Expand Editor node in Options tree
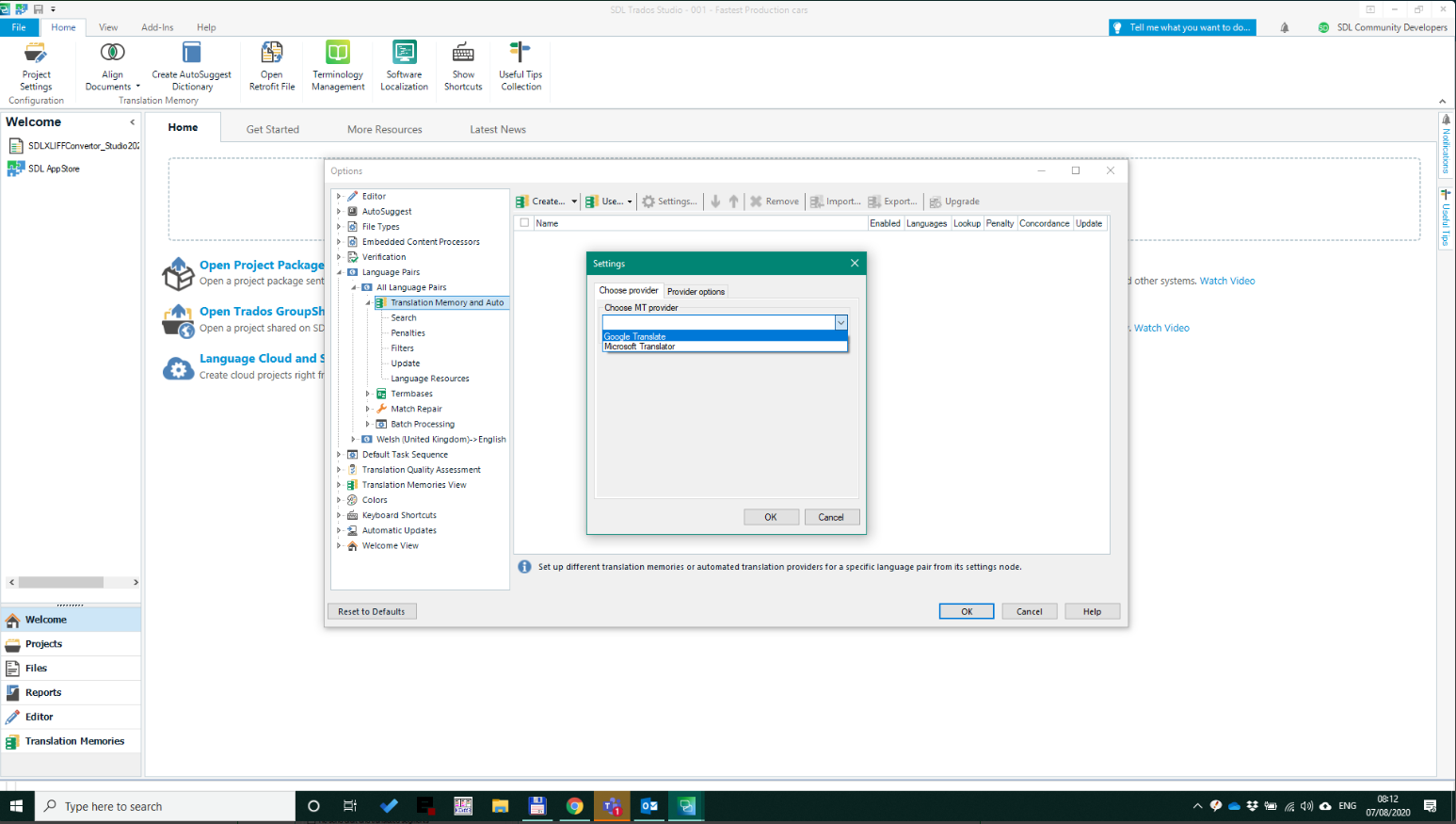 [339, 196]
